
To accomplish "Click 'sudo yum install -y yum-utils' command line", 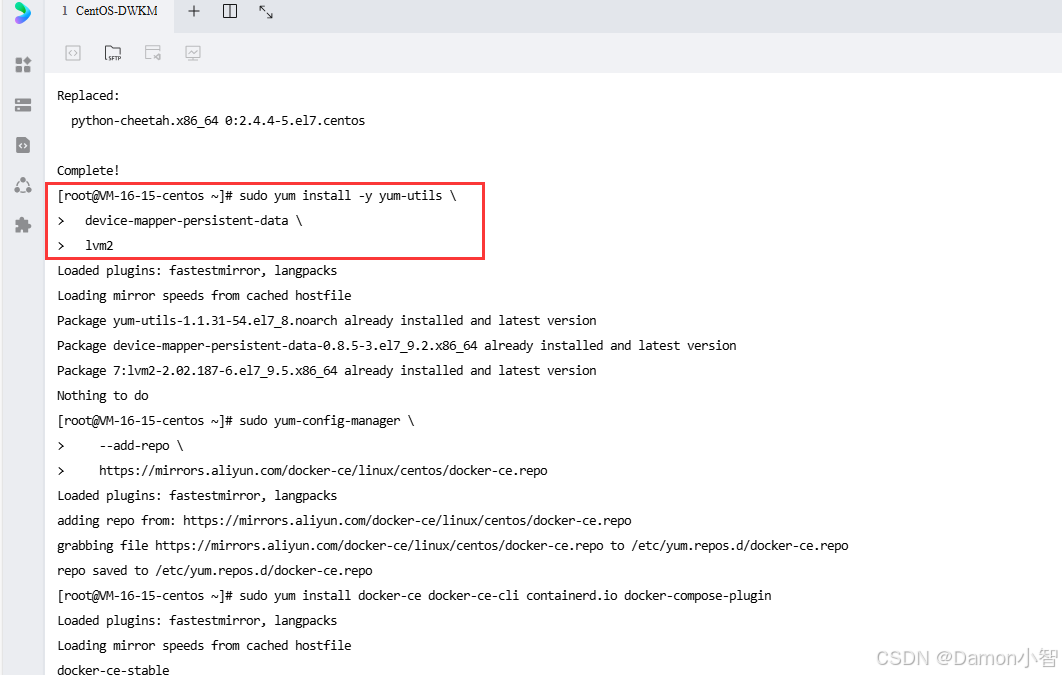I will [x=257, y=196].
